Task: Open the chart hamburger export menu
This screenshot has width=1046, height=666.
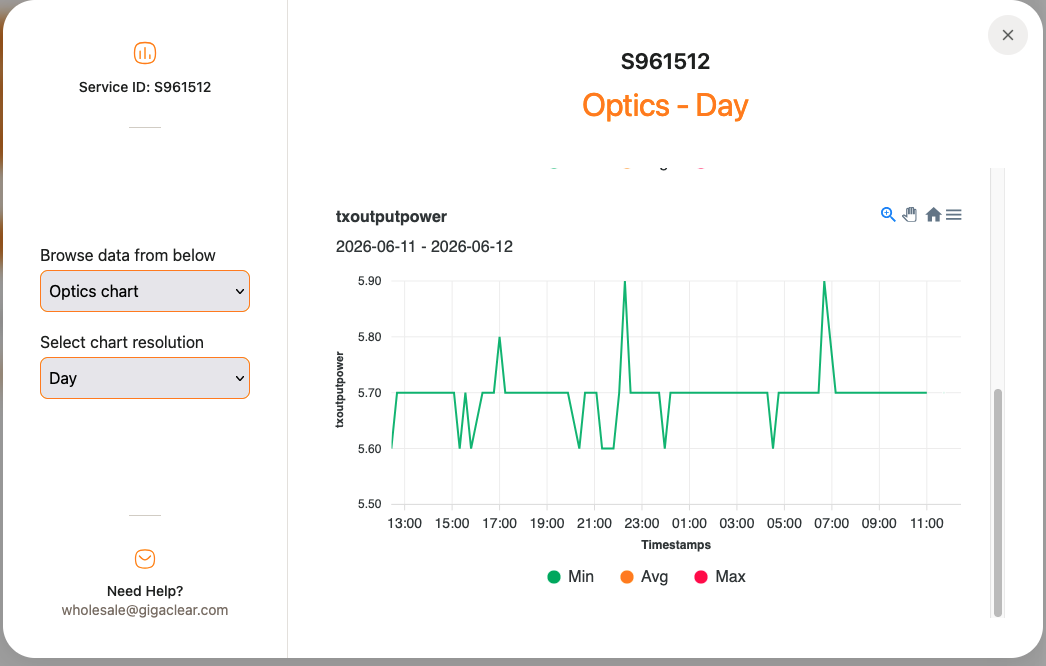Action: coord(954,214)
